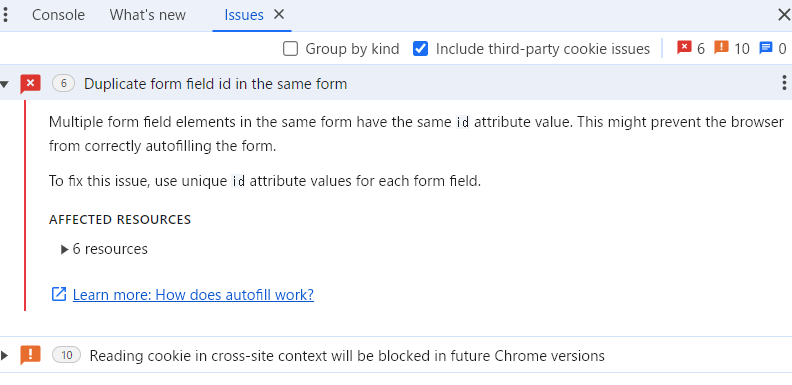792x385 pixels.
Task: Expand the Reading cookie in cross-site context issue
Action: click(x=5, y=355)
